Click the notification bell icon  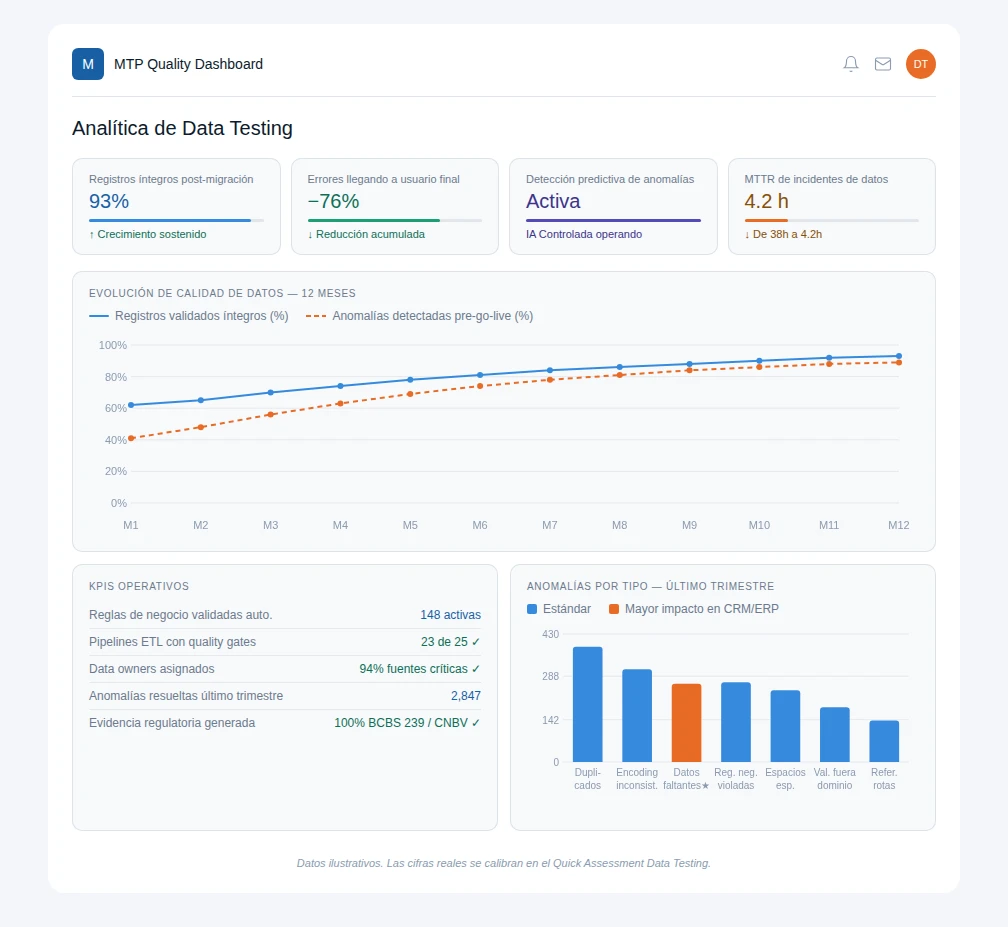pyautogui.click(x=850, y=64)
